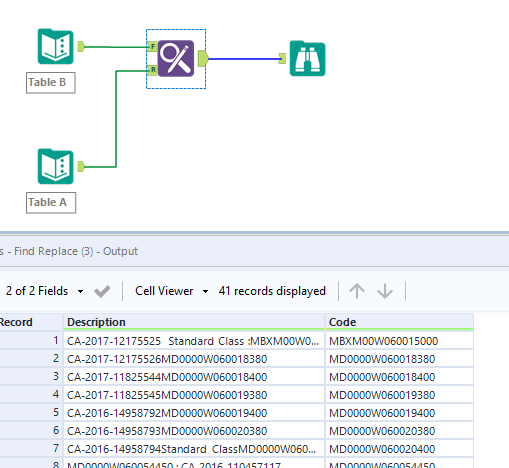Select description CA-2016-14958794Standard Class cell
The width and height of the screenshot is (509, 468).
pos(194,449)
